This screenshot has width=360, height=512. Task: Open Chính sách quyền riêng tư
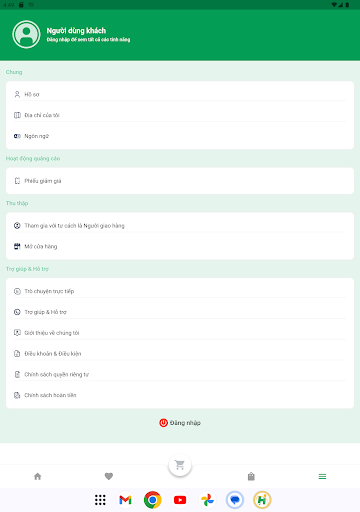point(180,374)
